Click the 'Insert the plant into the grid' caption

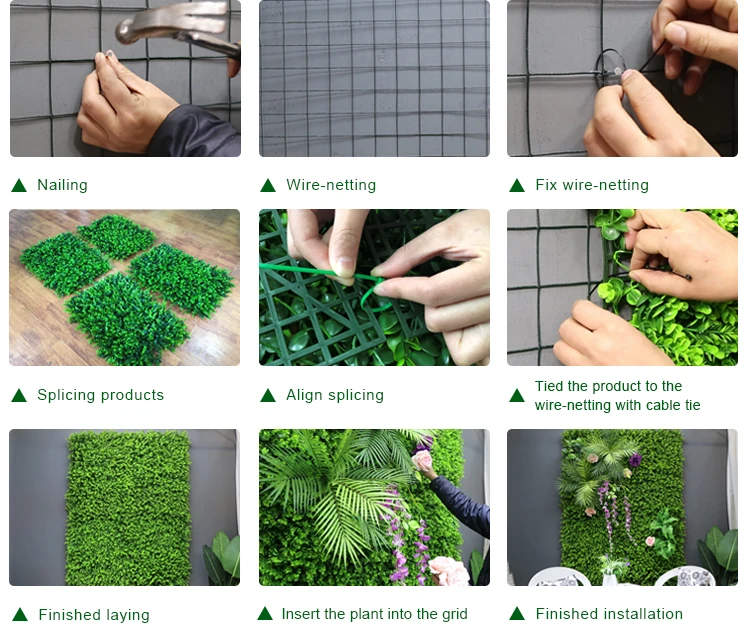point(375,614)
